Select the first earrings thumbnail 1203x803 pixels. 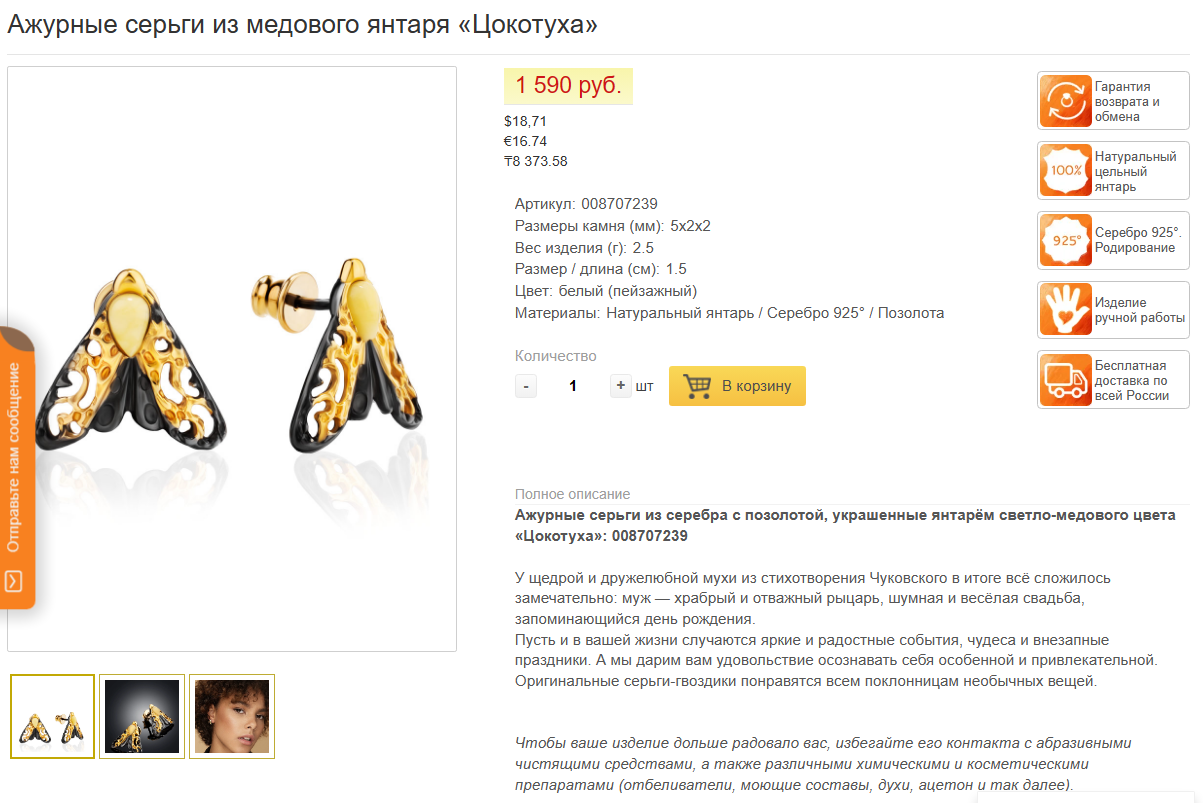53,716
